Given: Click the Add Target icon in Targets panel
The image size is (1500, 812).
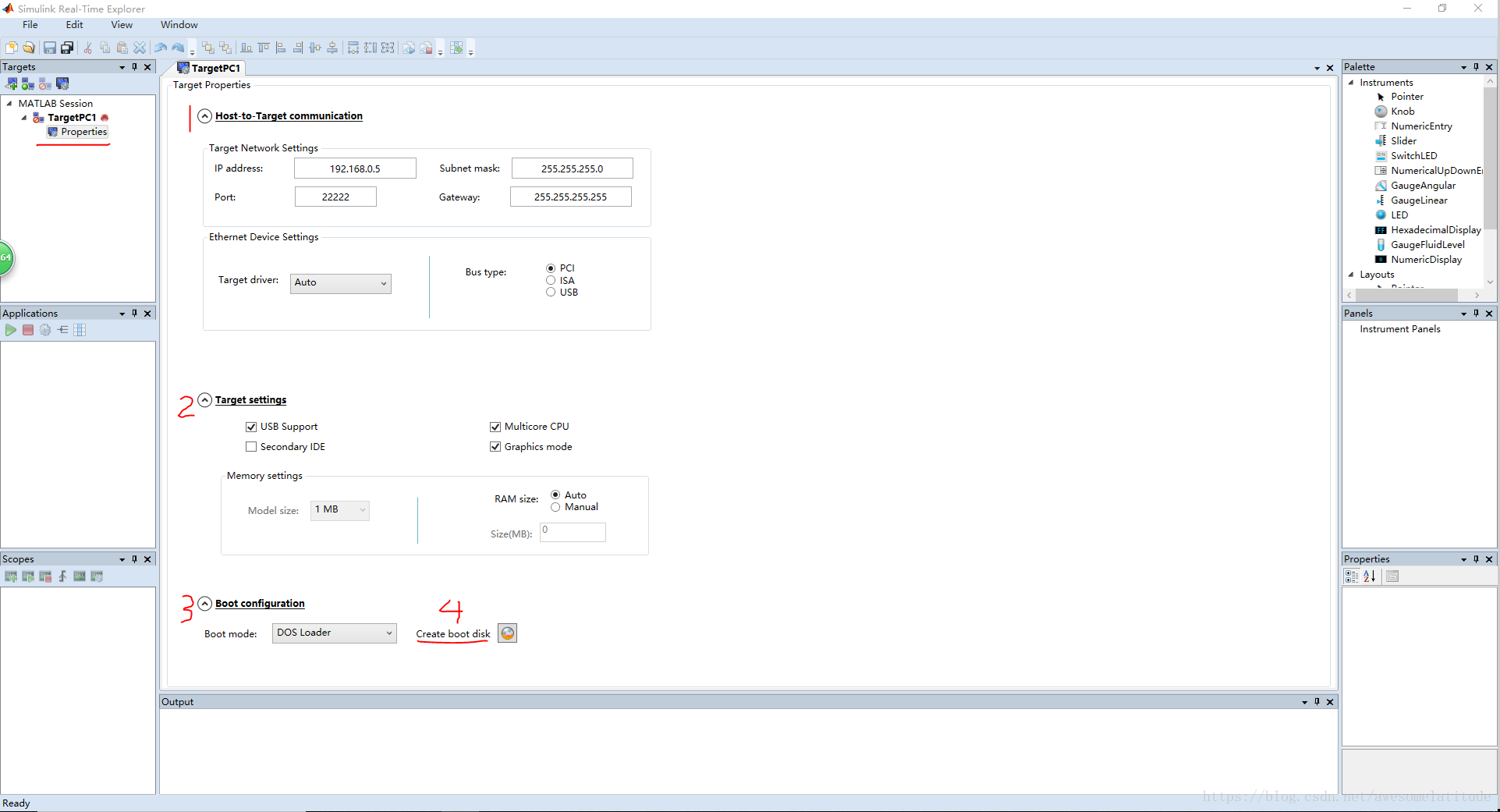Looking at the screenshot, I should tap(12, 83).
